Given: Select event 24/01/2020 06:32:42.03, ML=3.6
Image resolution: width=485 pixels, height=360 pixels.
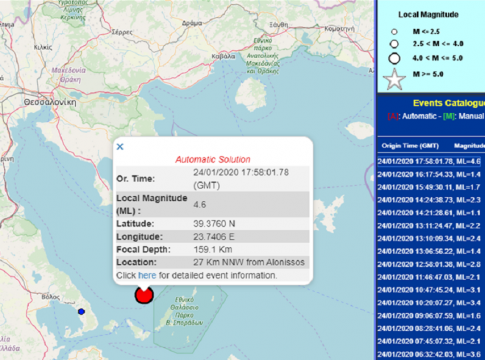Looking at the screenshot, I should click(429, 354).
